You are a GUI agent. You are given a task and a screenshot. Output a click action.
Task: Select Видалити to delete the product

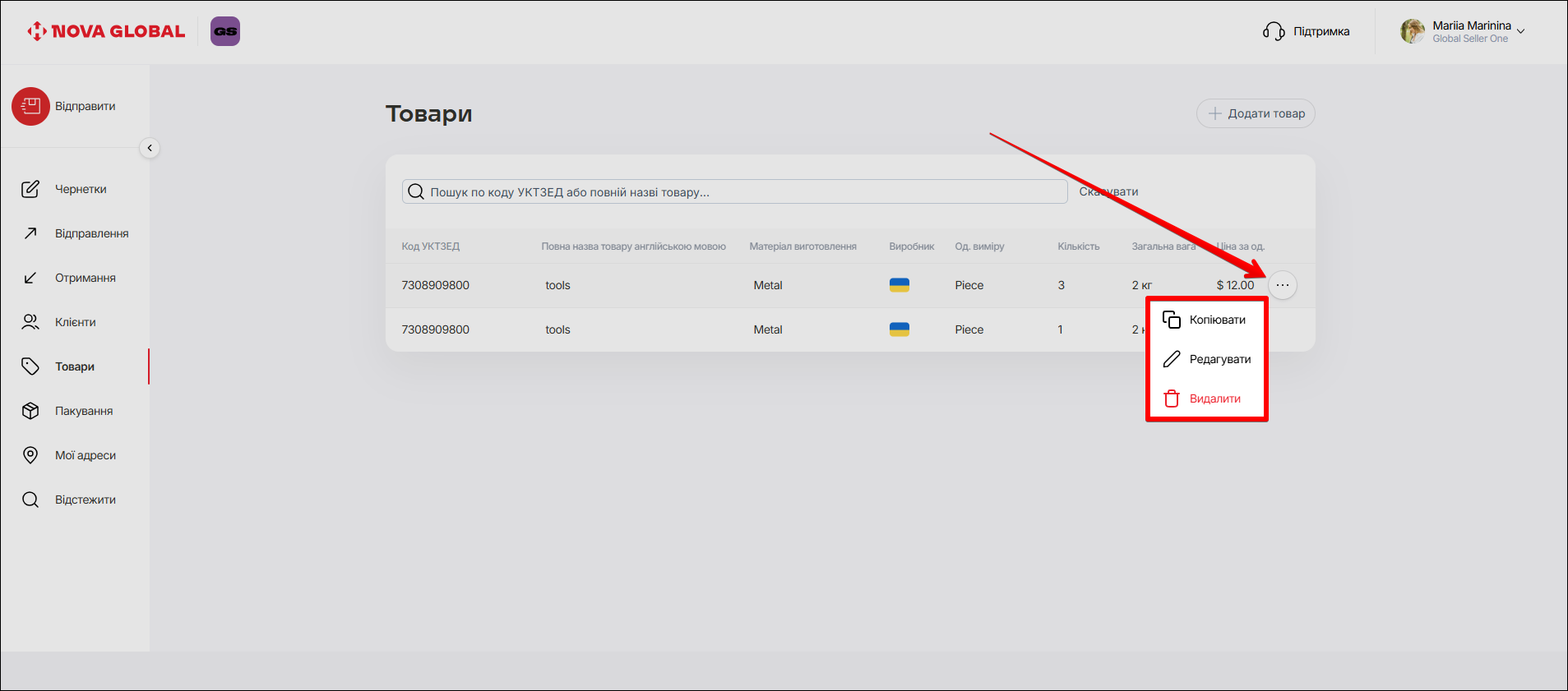tap(1214, 398)
